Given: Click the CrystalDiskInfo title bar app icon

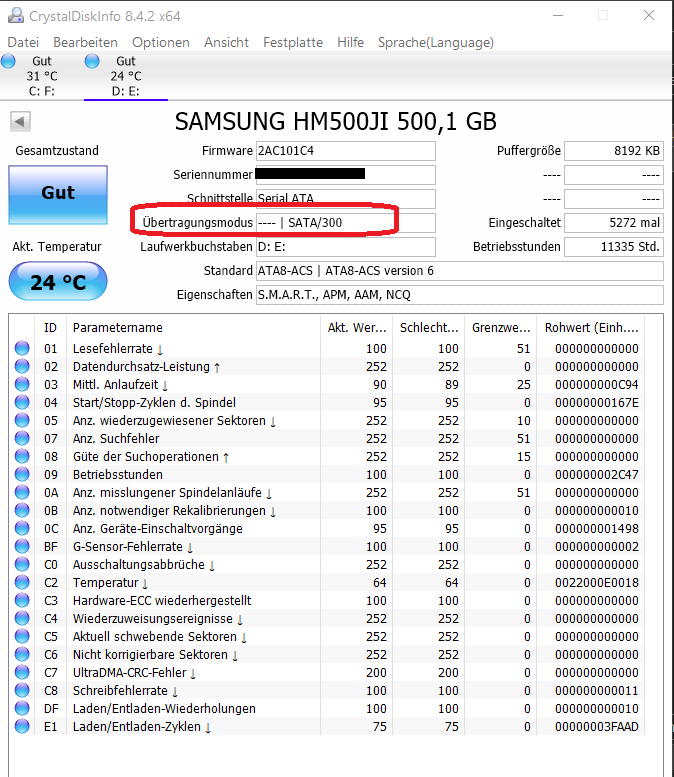Looking at the screenshot, I should click(16, 15).
